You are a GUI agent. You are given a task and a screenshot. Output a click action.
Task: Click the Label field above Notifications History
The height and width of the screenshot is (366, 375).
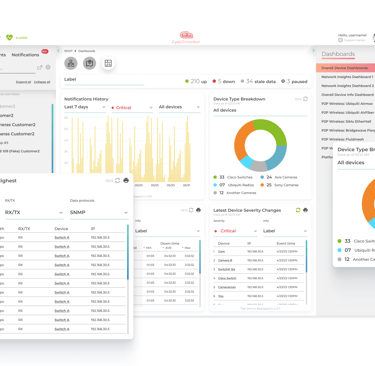[x=104, y=80]
